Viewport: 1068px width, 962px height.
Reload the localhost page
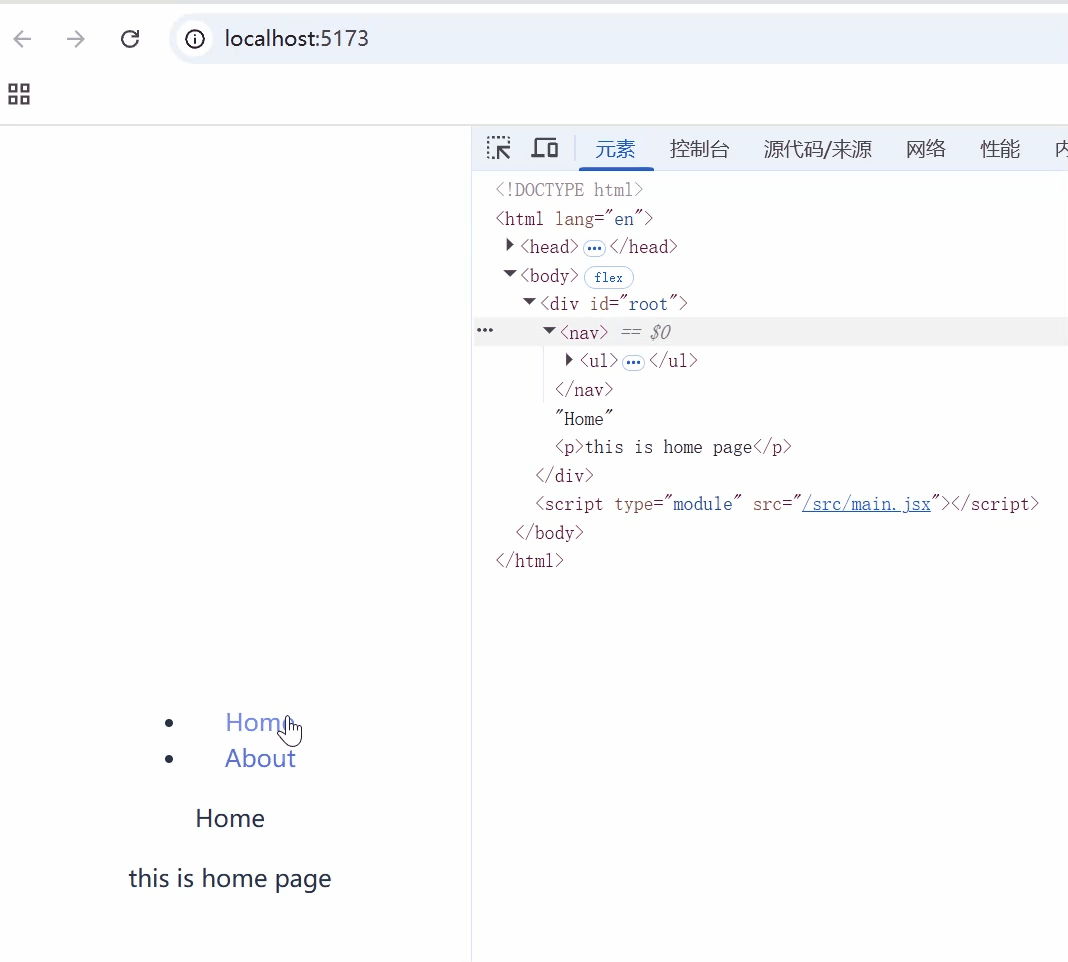(129, 39)
